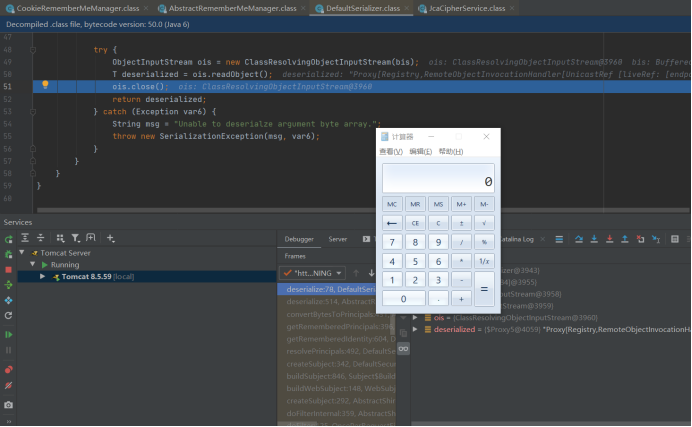Expand the Tomcat 8.5.59 node
Viewport: 692px width, 427px height.
[x=42, y=277]
